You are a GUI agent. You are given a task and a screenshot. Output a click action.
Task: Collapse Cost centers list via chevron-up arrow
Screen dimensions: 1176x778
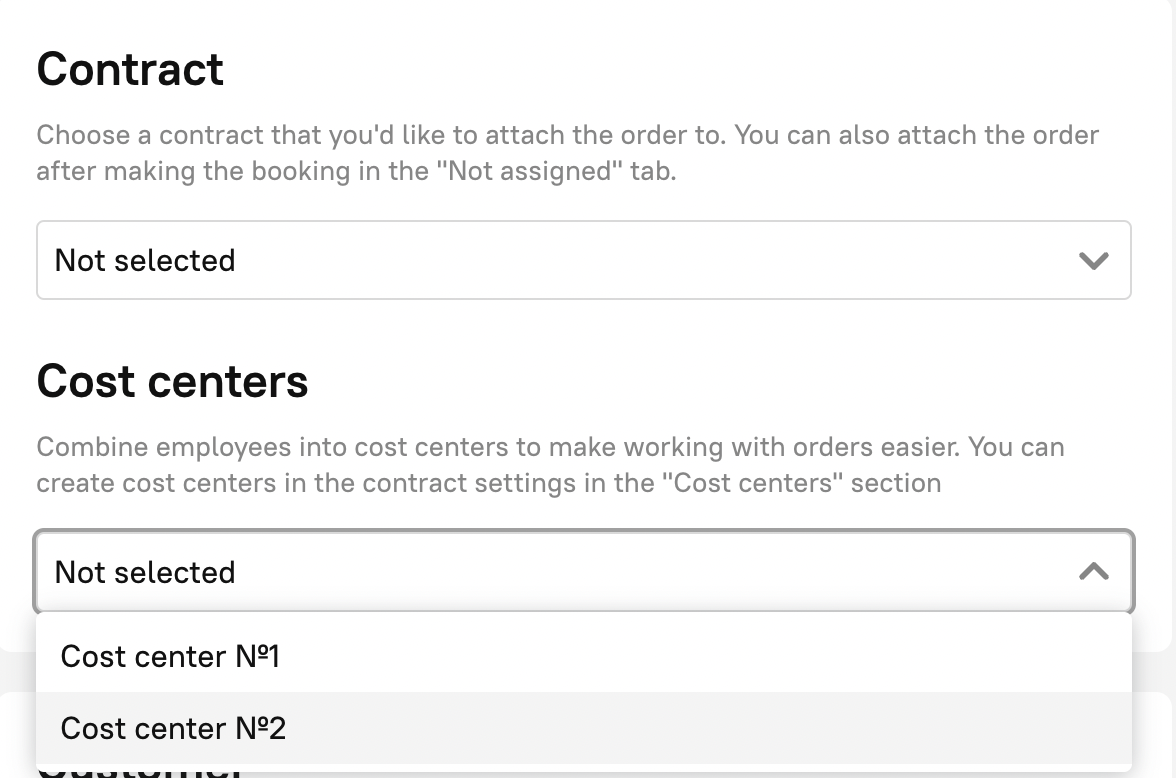pyautogui.click(x=1094, y=572)
